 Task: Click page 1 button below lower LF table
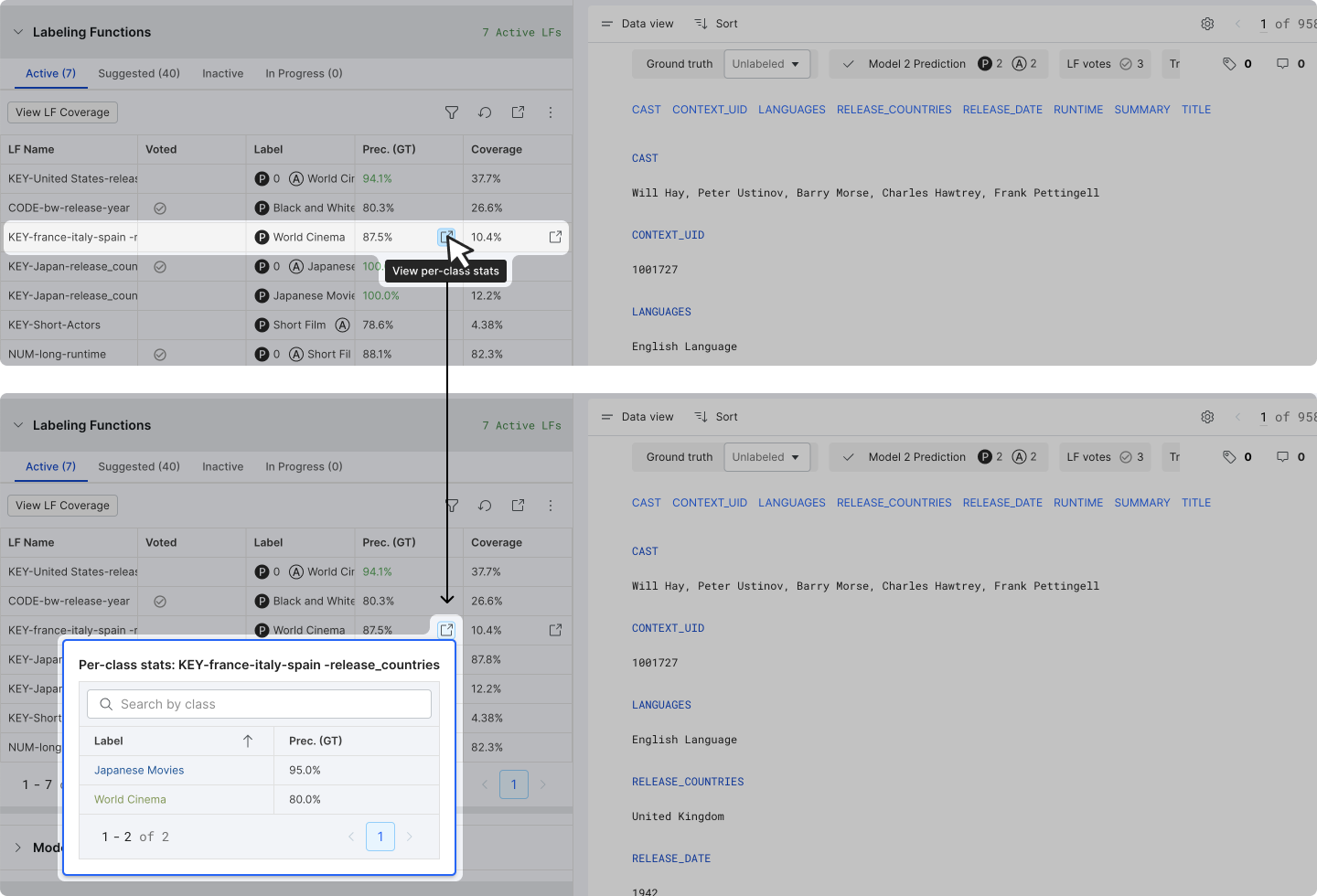coord(514,784)
